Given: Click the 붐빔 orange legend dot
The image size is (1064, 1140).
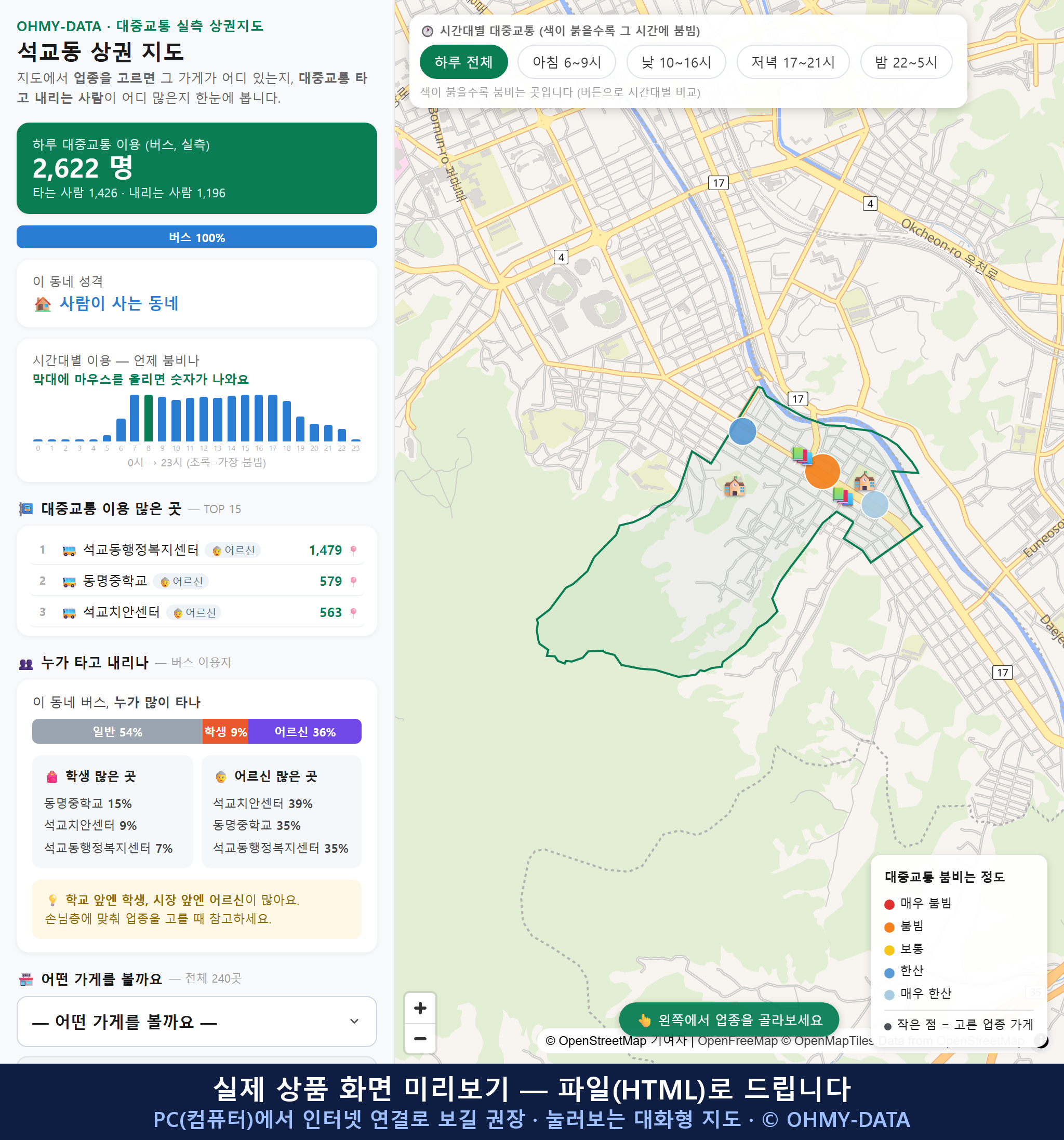Looking at the screenshot, I should [x=889, y=927].
